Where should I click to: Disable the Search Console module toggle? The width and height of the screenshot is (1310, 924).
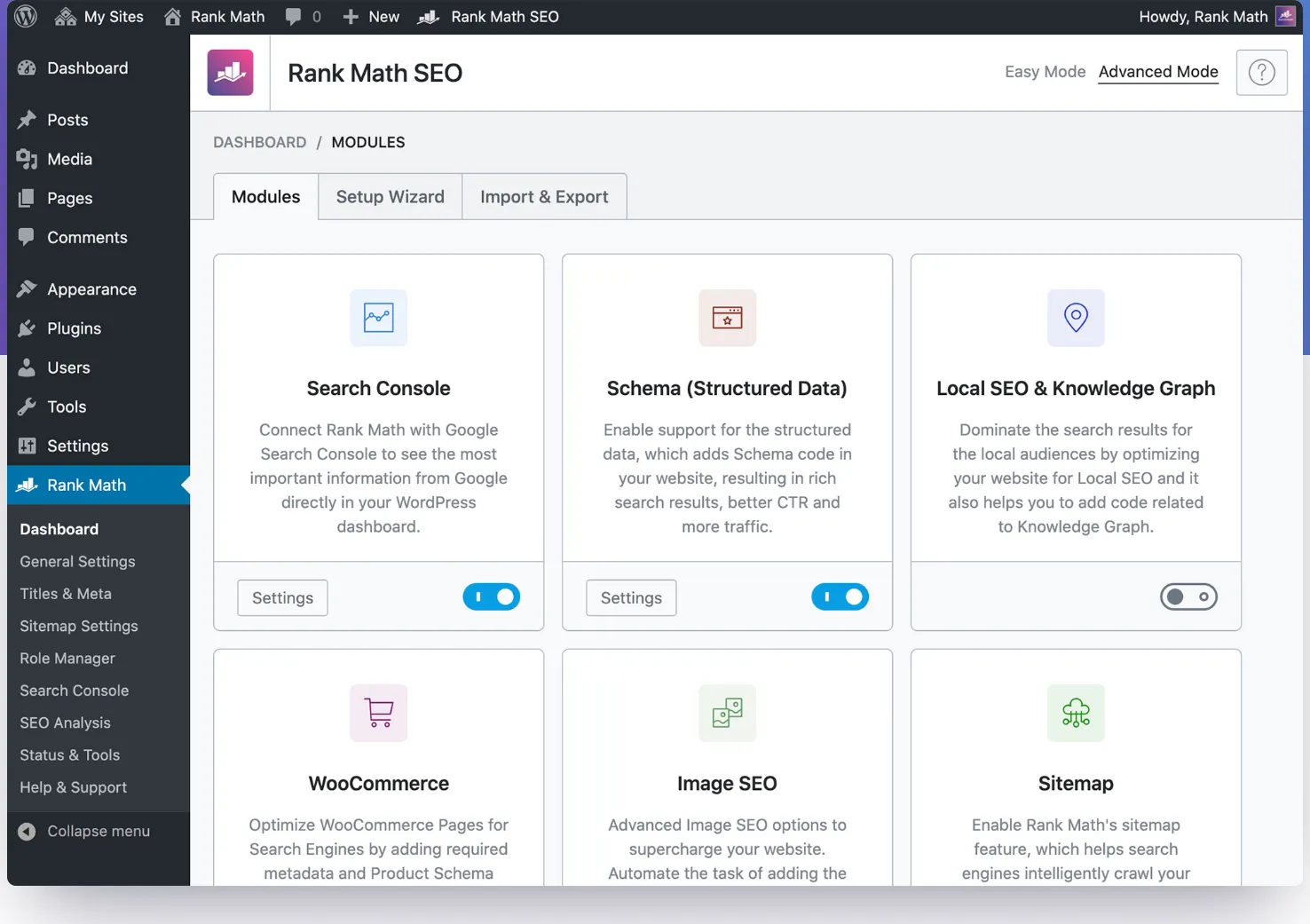[492, 597]
